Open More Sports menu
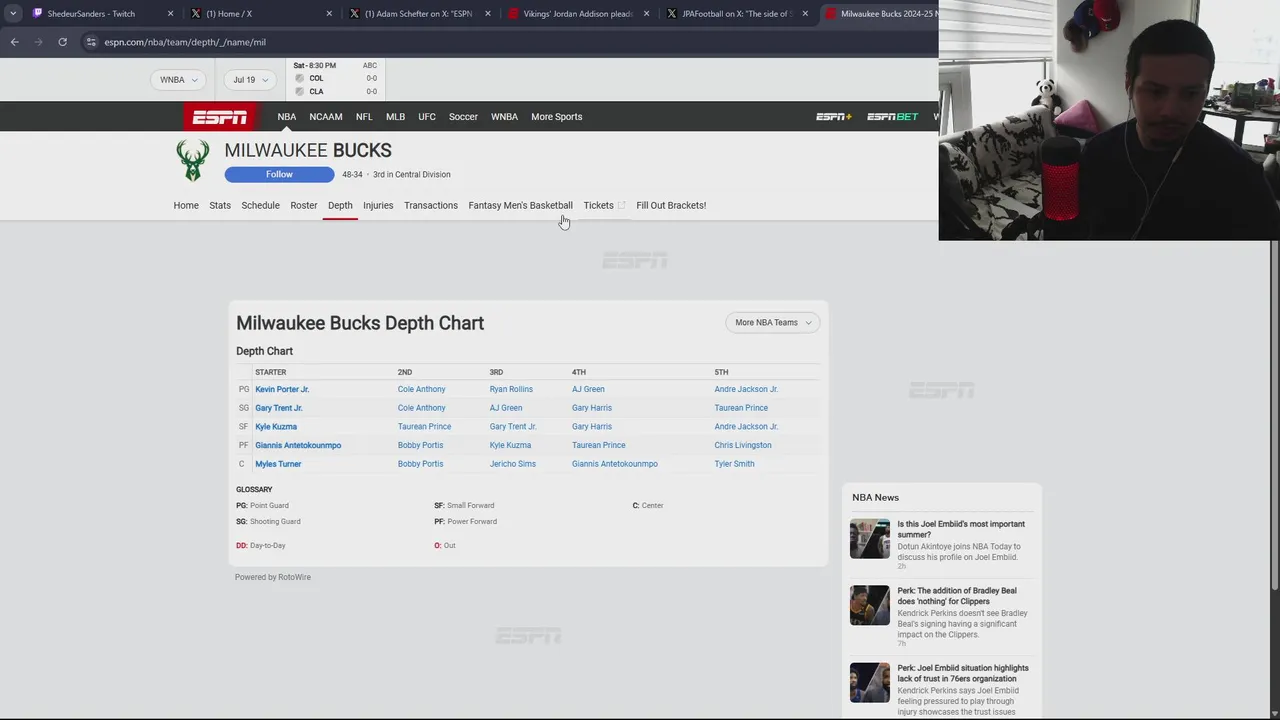This screenshot has height=720, width=1280. (556, 117)
